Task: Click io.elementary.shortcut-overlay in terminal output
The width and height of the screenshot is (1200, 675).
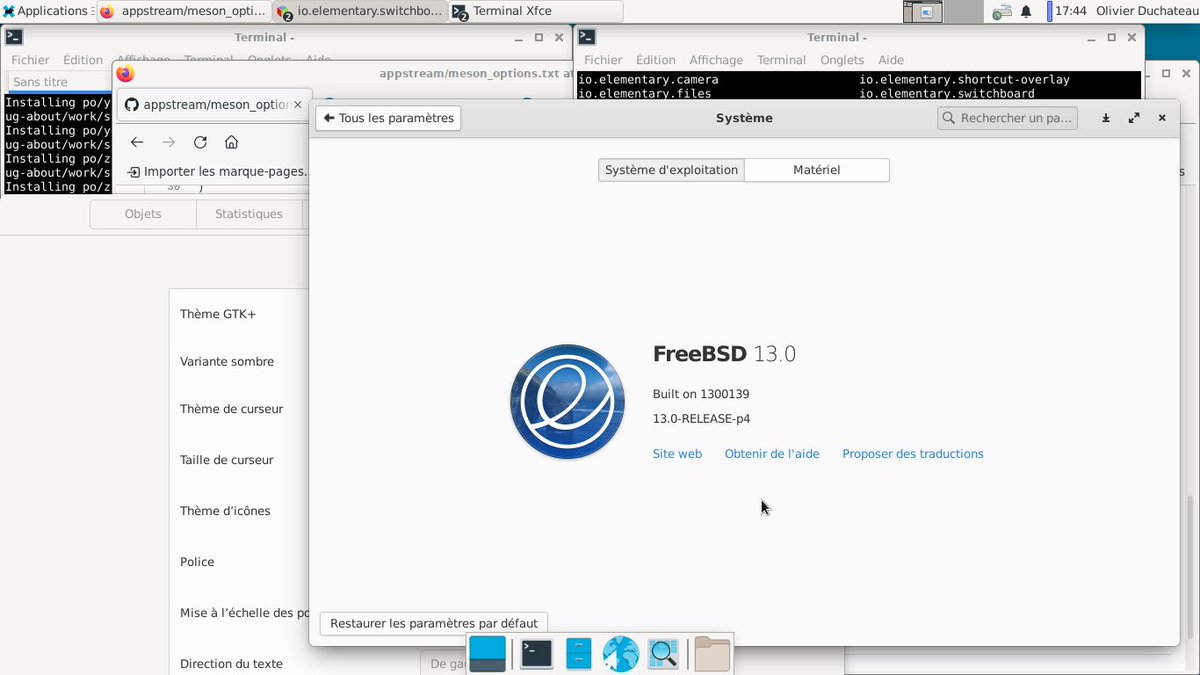Action: (x=964, y=79)
